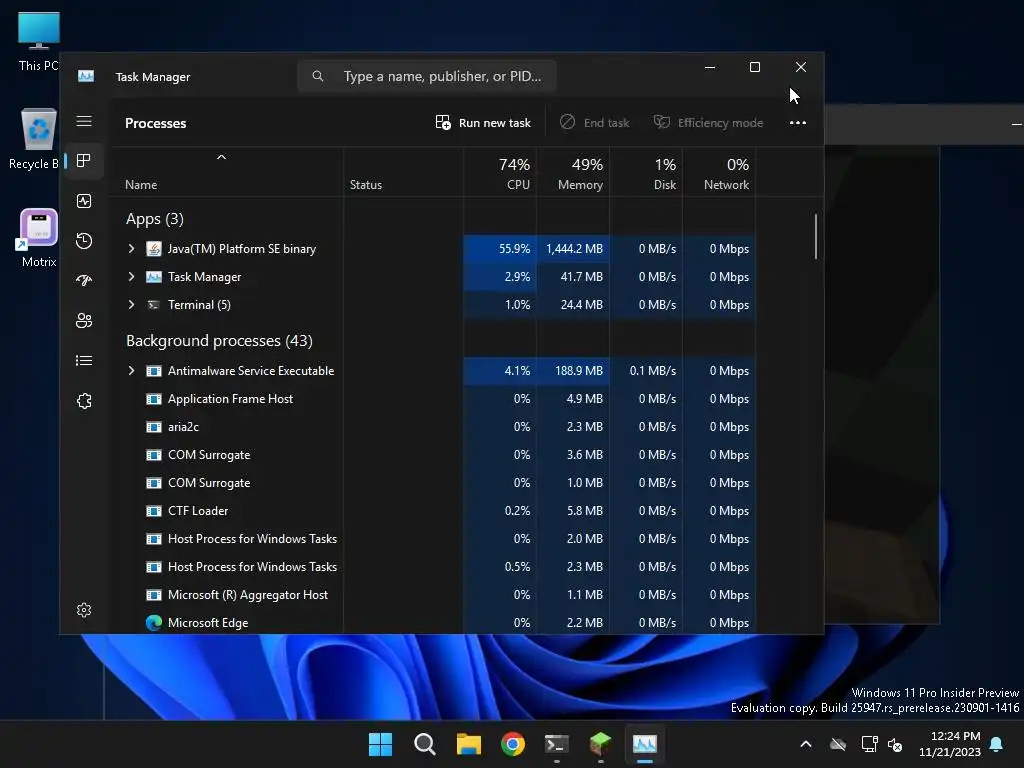Viewport: 1024px width, 768px height.
Task: Open Startup apps in sidebar
Action: click(x=84, y=281)
